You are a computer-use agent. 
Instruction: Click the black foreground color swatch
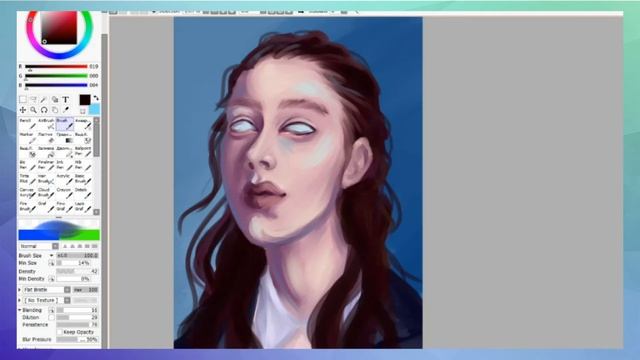pyautogui.click(x=85, y=100)
